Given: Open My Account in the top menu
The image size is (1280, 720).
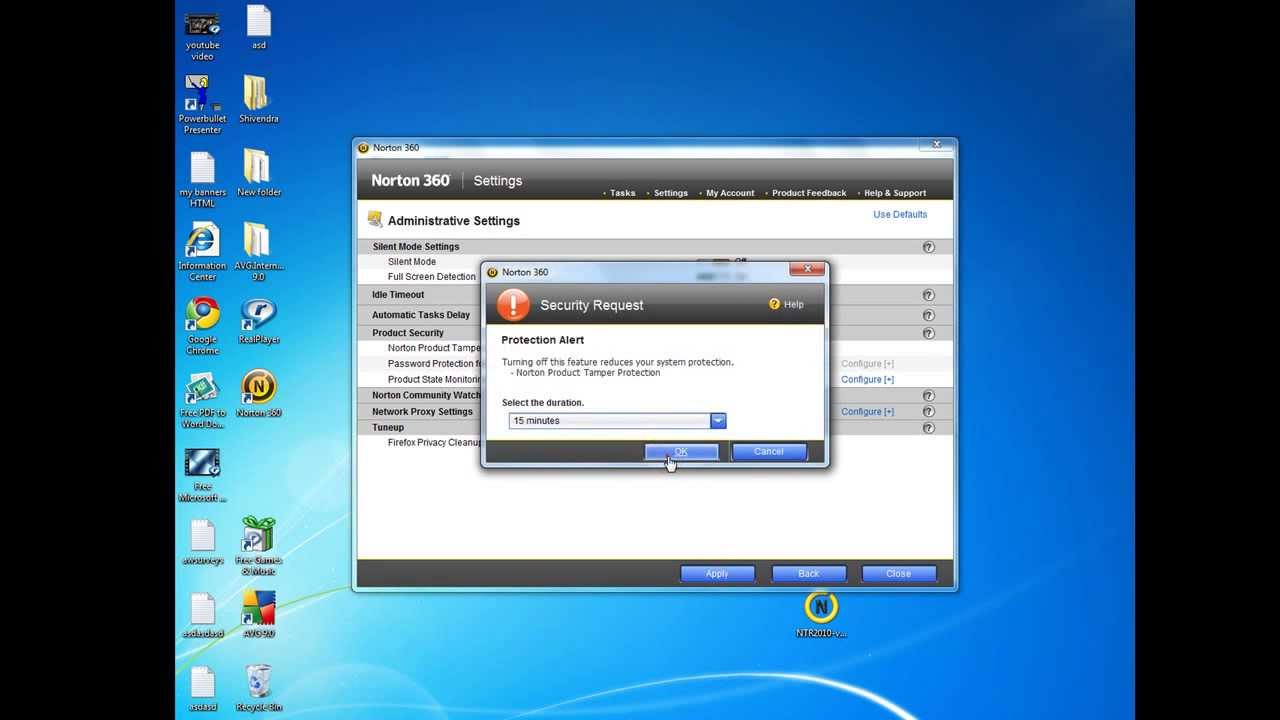Looking at the screenshot, I should point(730,193).
